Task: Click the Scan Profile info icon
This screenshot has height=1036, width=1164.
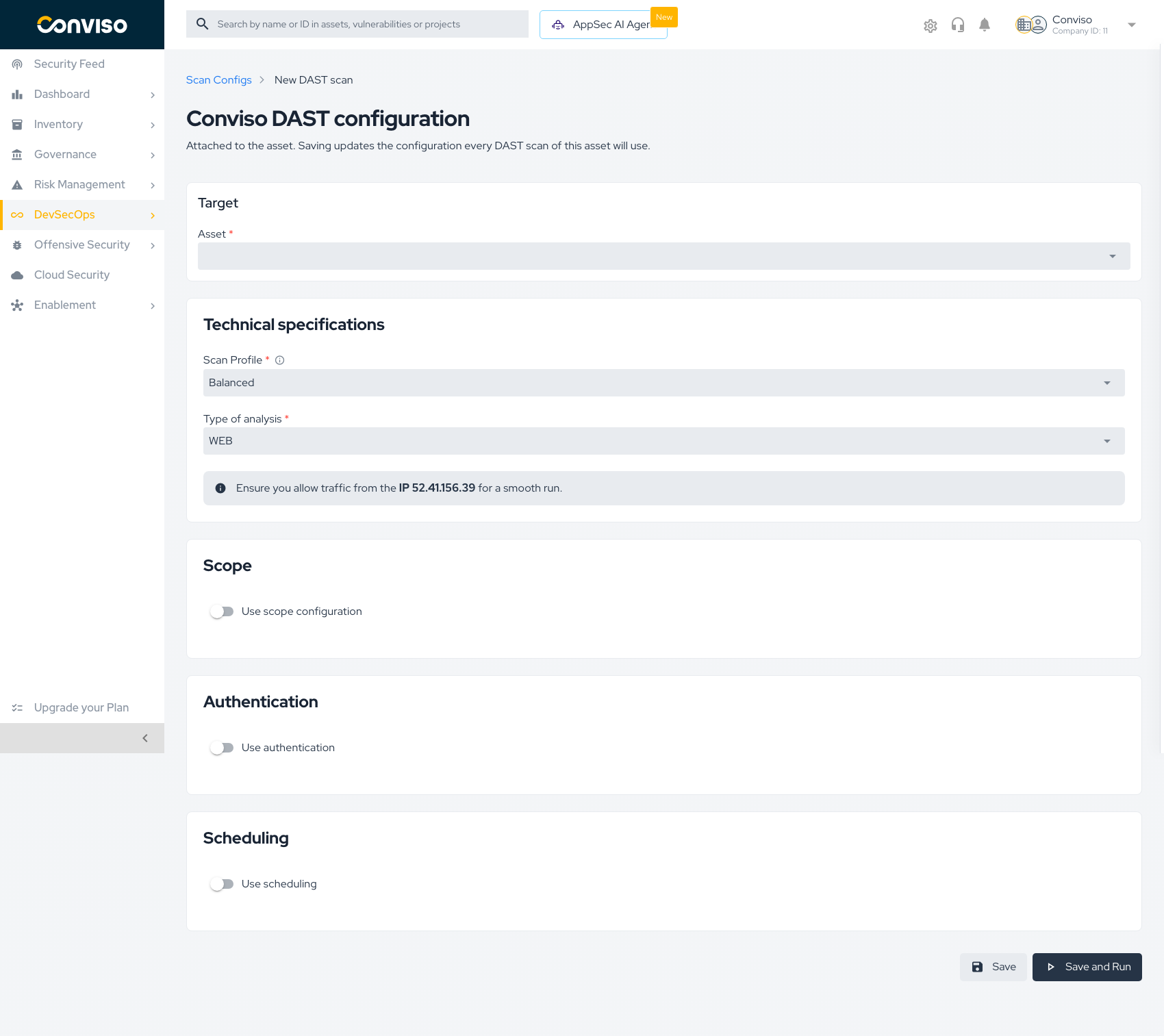Action: (x=279, y=360)
